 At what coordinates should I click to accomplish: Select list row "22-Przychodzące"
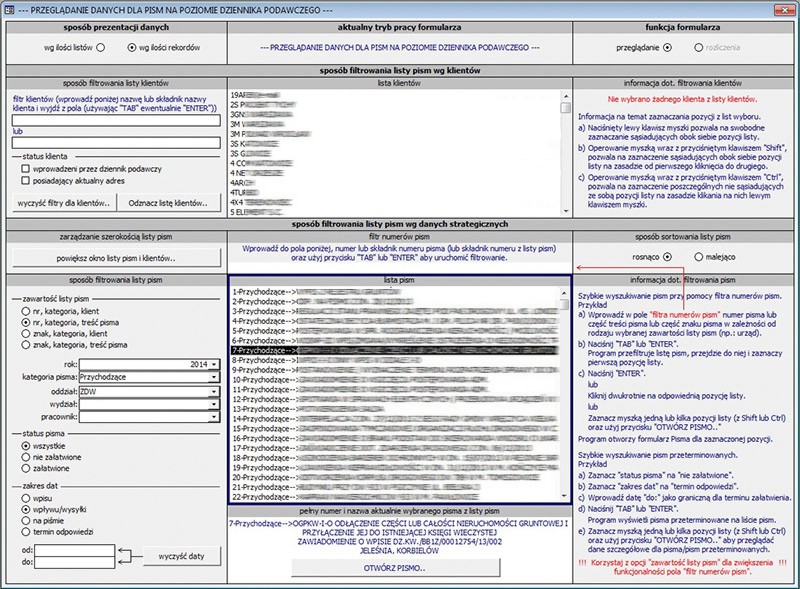point(395,497)
